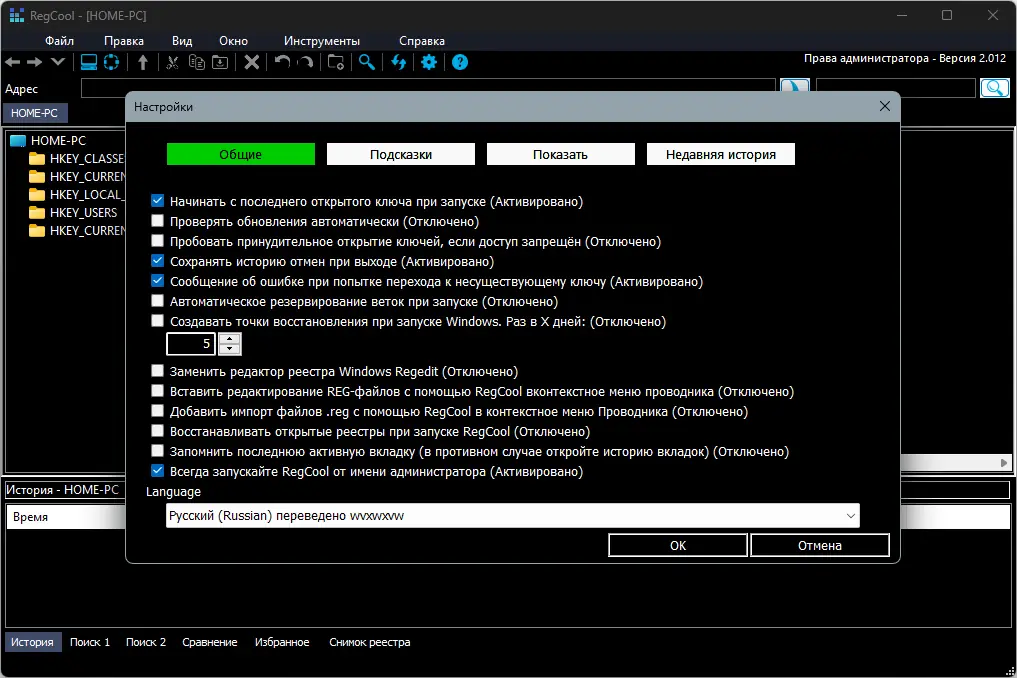
Task: Enable 'Автоматическое резервирование веток' checkbox
Action: coord(157,301)
